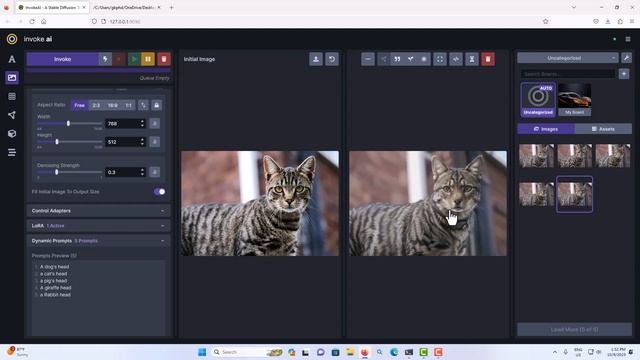Viewport: 640px width, 360px height.
Task: Switch to the InvokeAI browser tab
Action: pyautogui.click(x=52, y=7)
